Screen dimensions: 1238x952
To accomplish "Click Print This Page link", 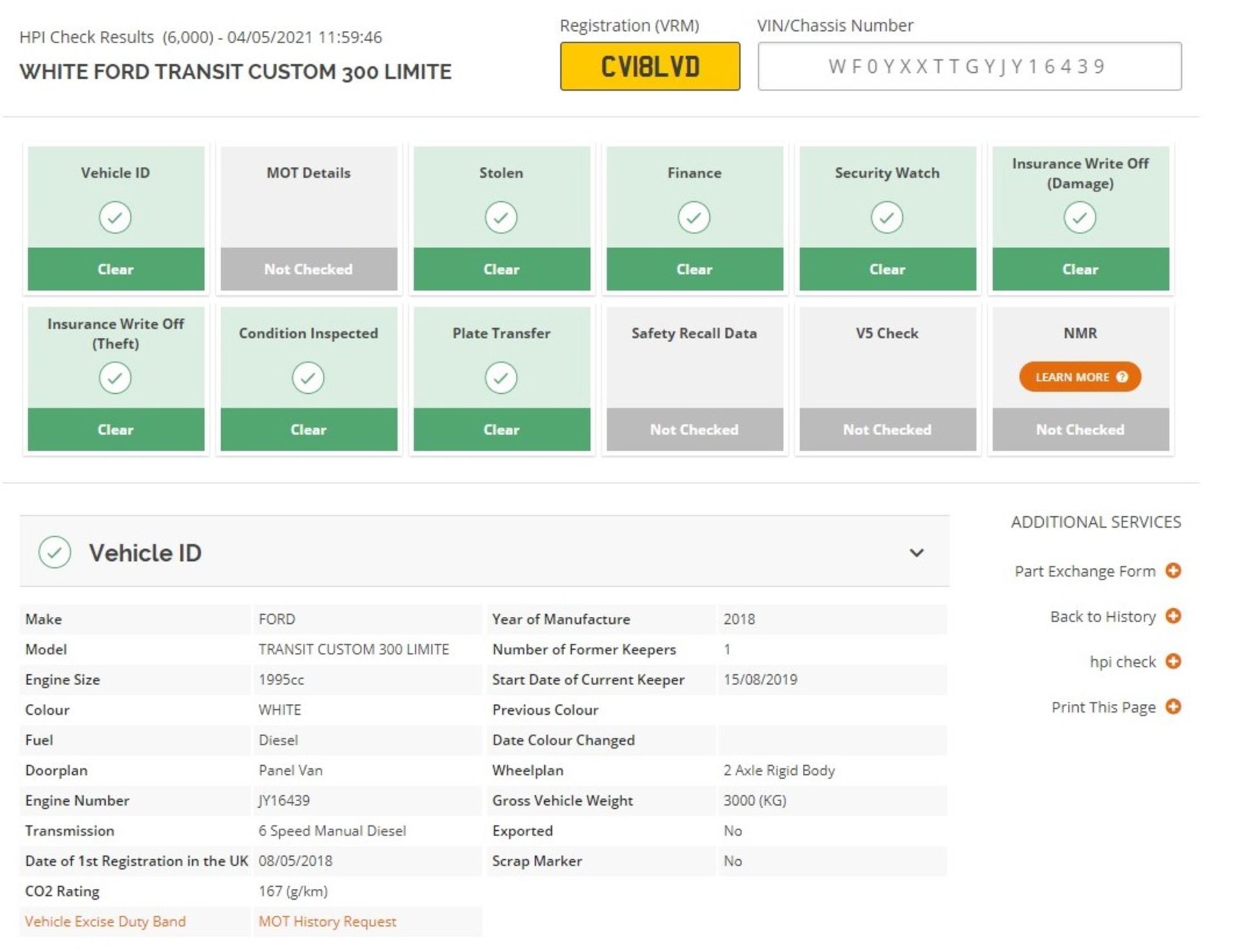I will (x=1104, y=708).
